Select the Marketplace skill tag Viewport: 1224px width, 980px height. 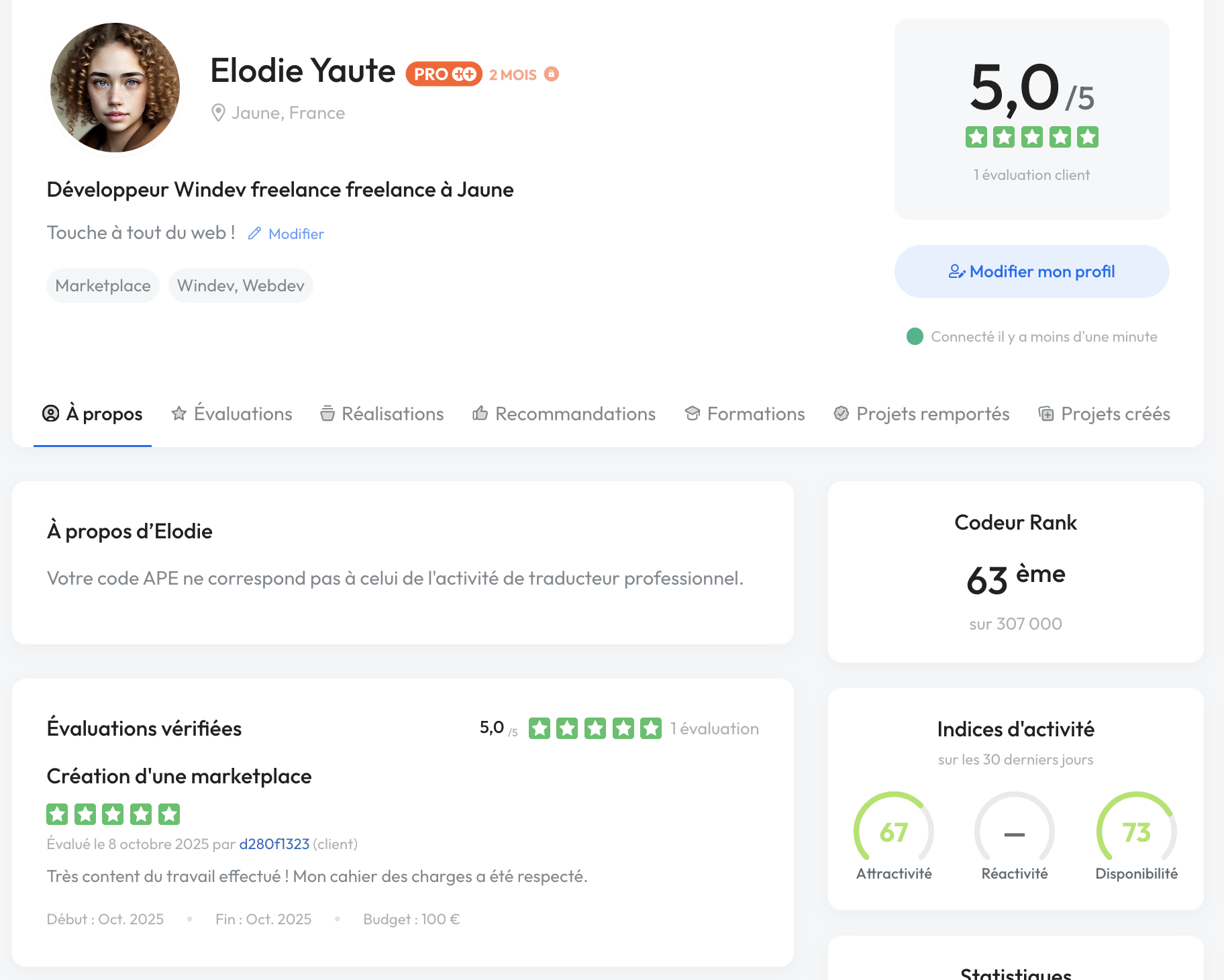click(103, 286)
